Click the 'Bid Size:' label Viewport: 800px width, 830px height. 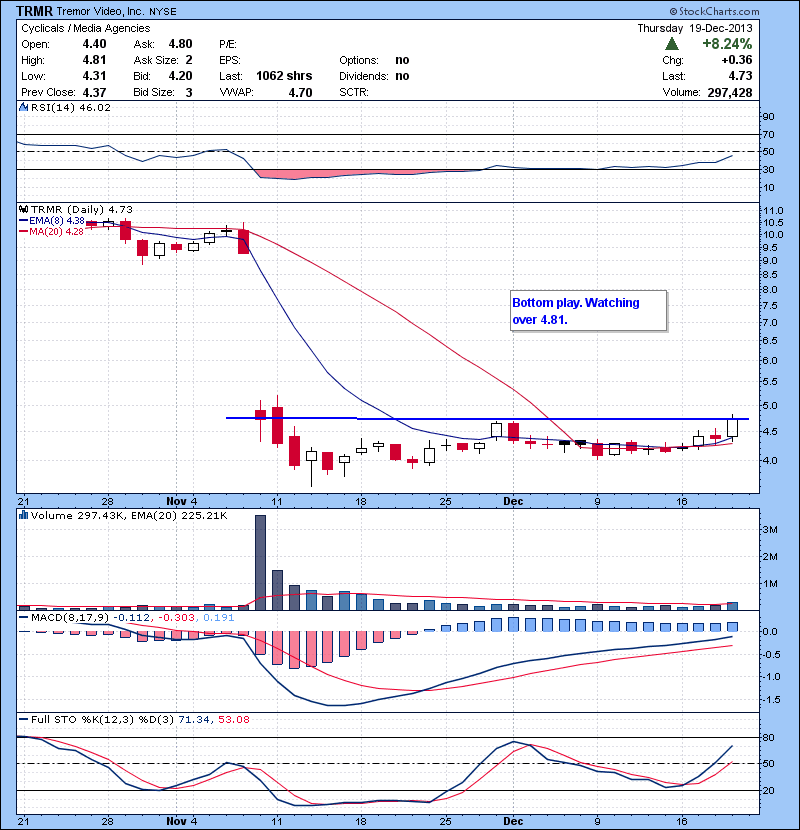click(x=154, y=92)
